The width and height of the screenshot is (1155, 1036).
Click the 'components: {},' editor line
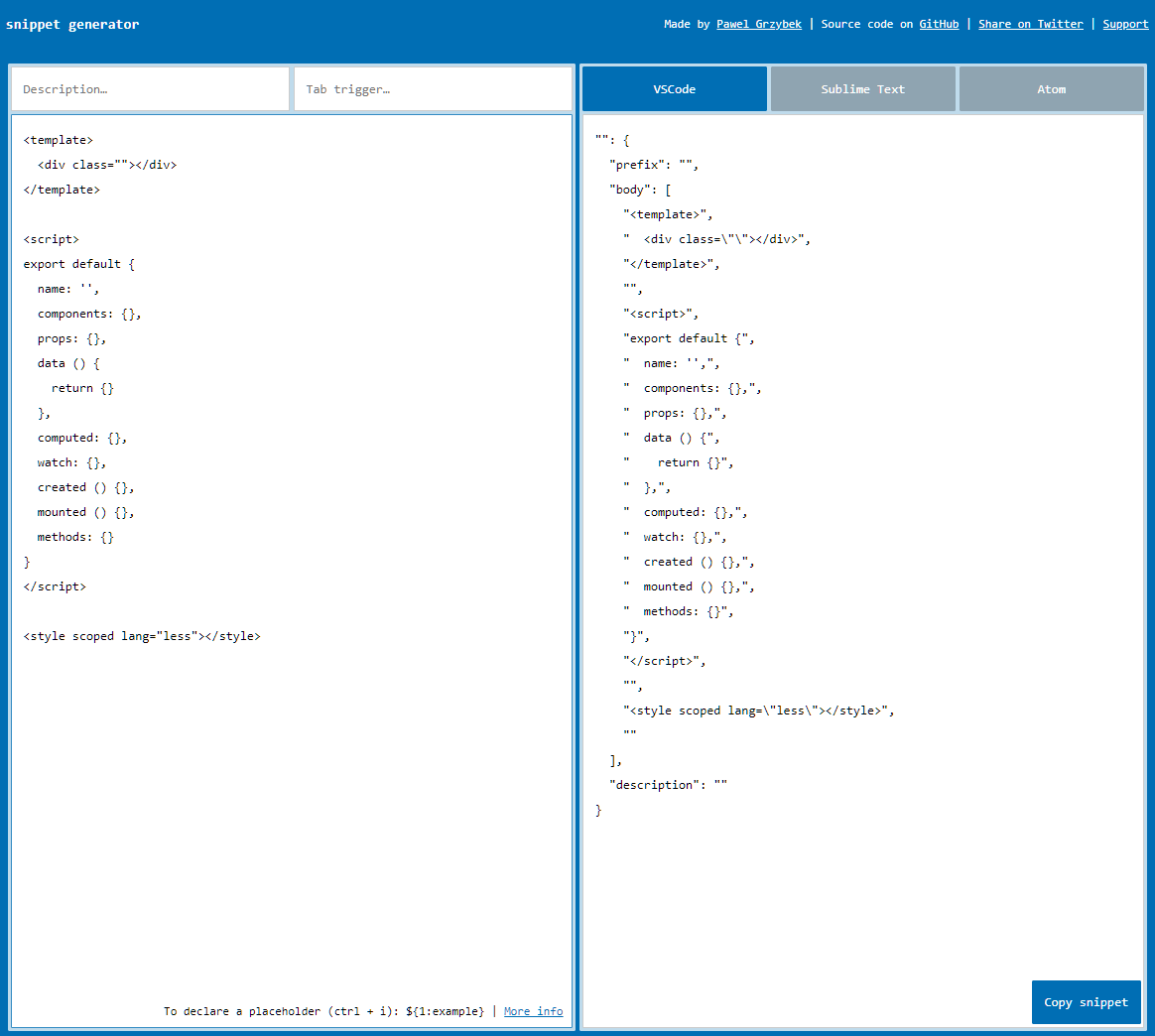tap(89, 314)
